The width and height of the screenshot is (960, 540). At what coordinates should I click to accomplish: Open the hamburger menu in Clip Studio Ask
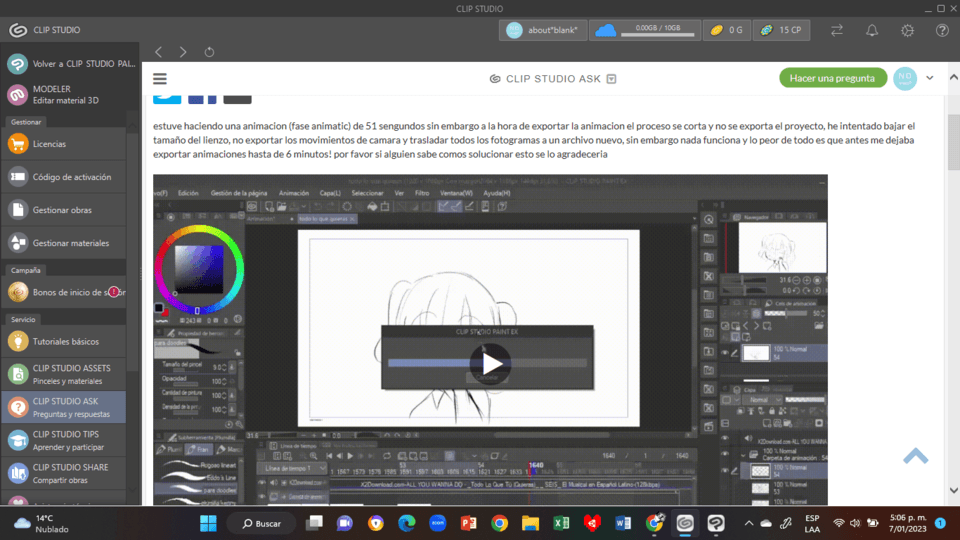click(x=160, y=78)
